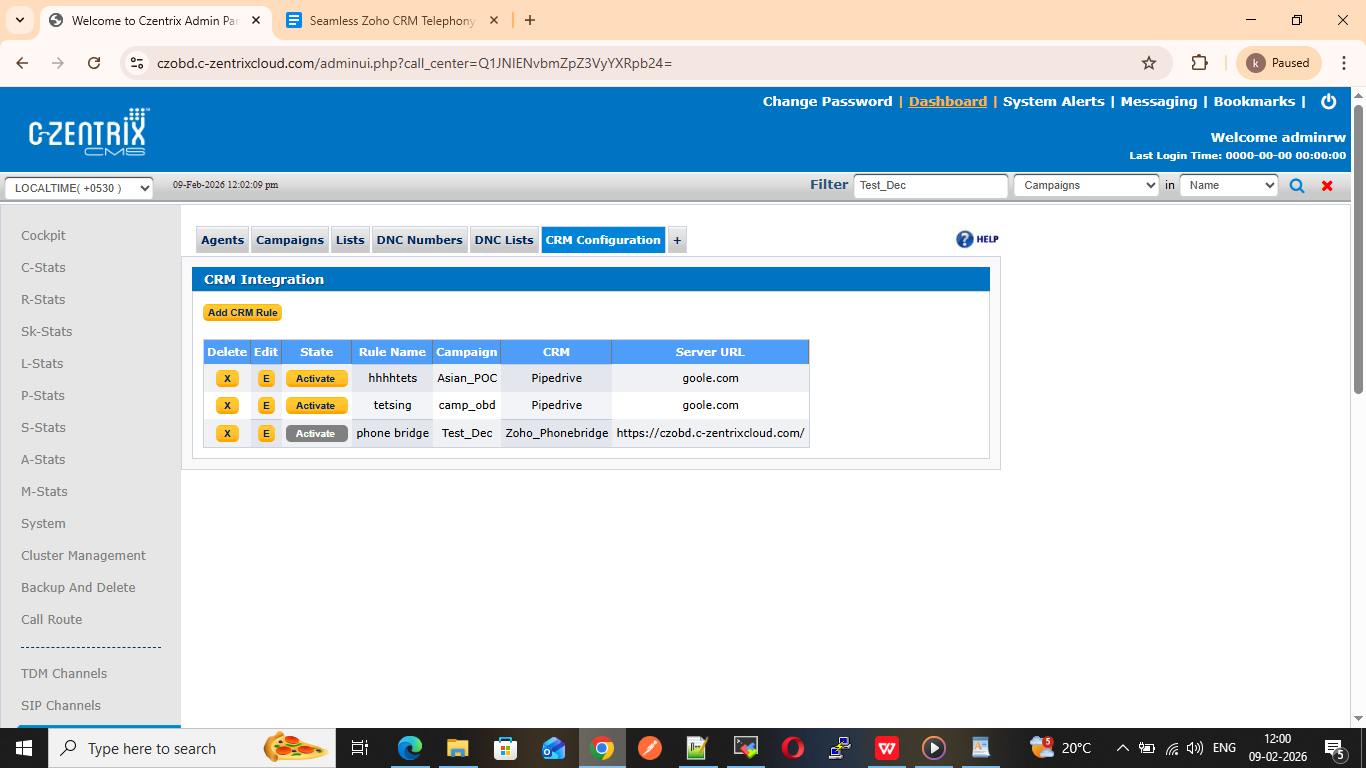
Task: Open the Opera browser from the taskbar
Action: (793, 748)
